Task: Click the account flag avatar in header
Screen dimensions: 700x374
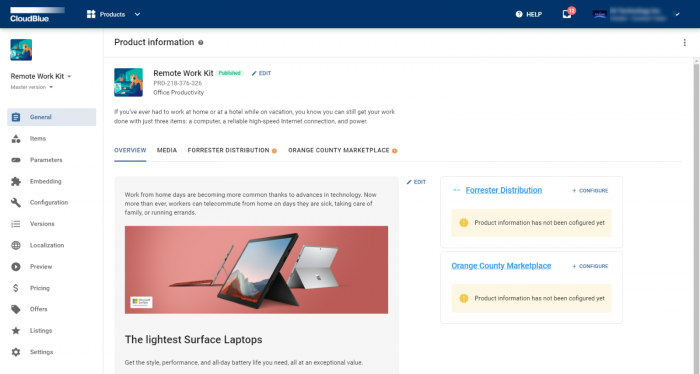Action: [600, 14]
